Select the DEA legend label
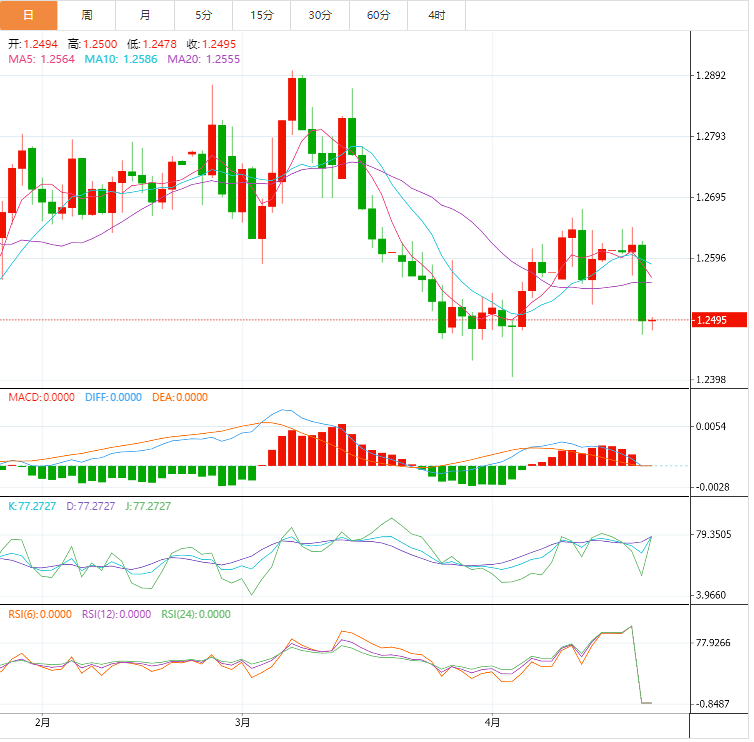The height and width of the screenshot is (742, 754). (180, 397)
